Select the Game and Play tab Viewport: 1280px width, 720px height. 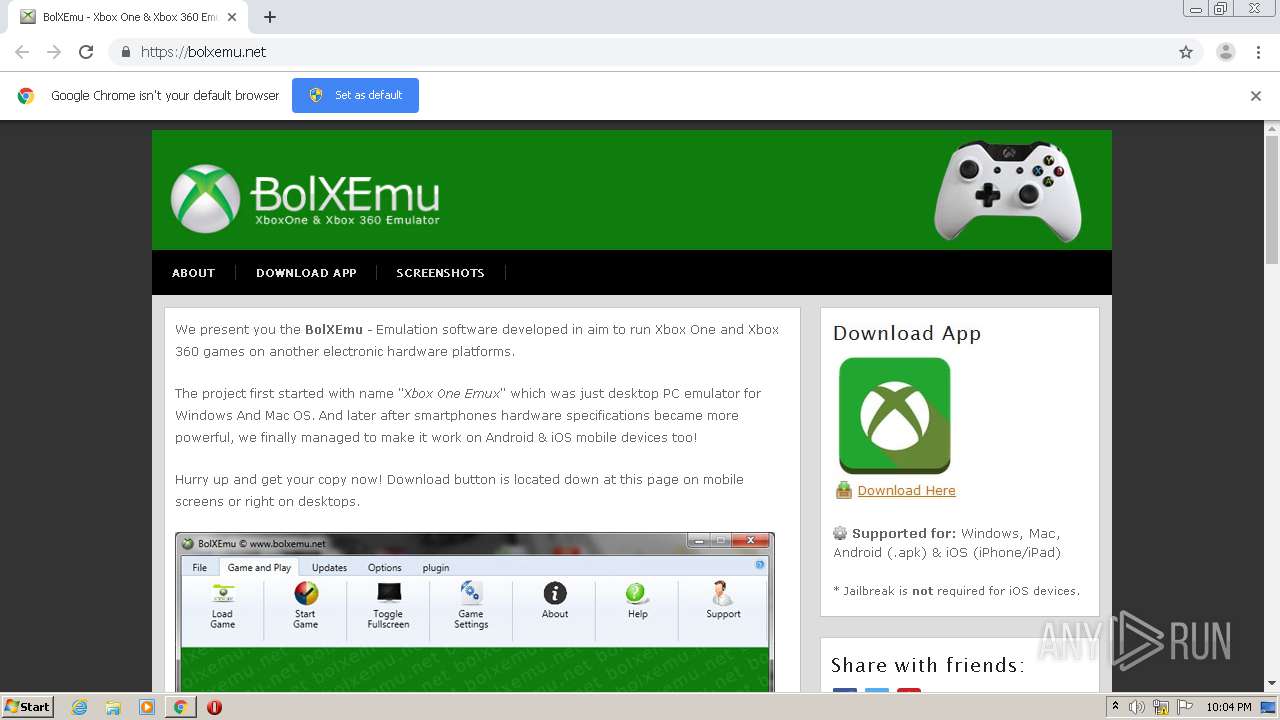[259, 567]
